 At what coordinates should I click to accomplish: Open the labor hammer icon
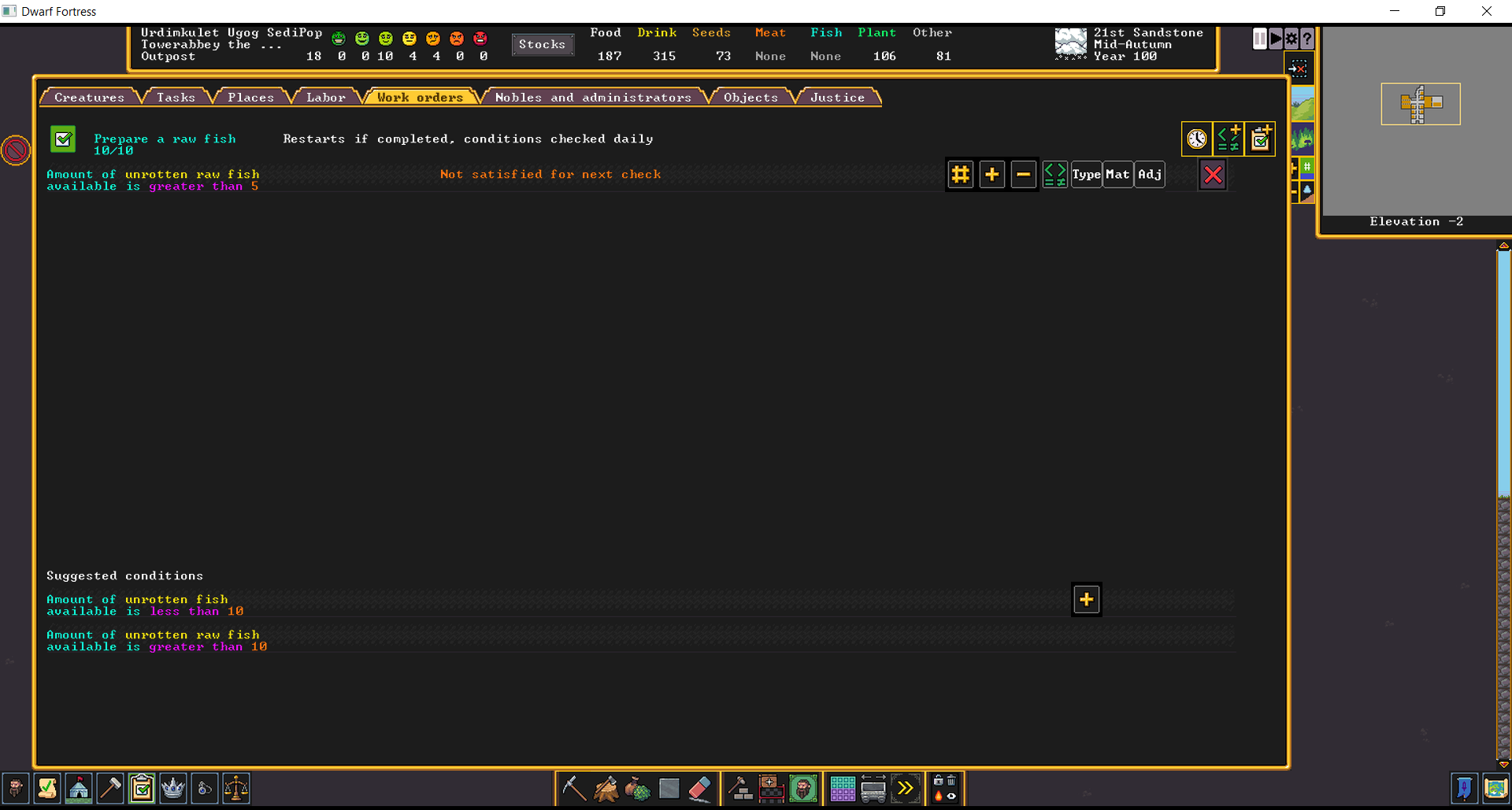pyautogui.click(x=110, y=788)
